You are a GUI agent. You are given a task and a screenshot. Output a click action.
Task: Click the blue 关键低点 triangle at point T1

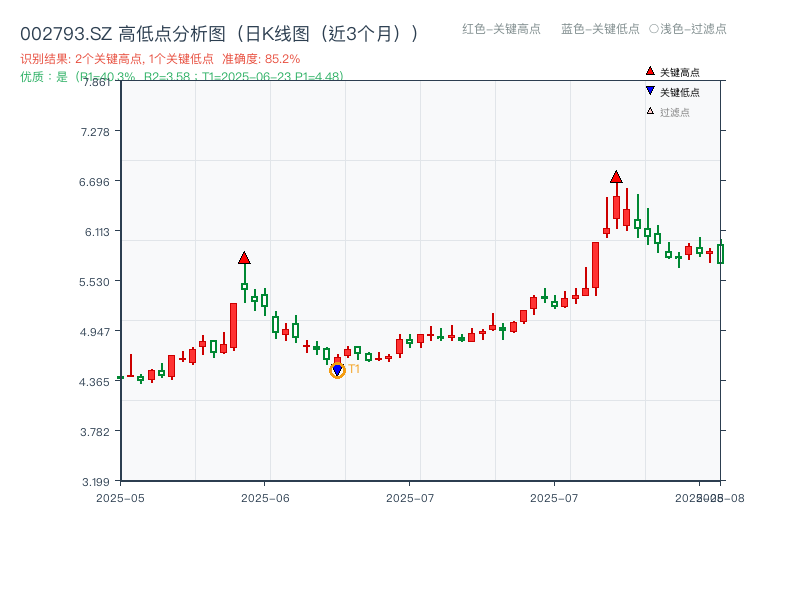point(337,369)
